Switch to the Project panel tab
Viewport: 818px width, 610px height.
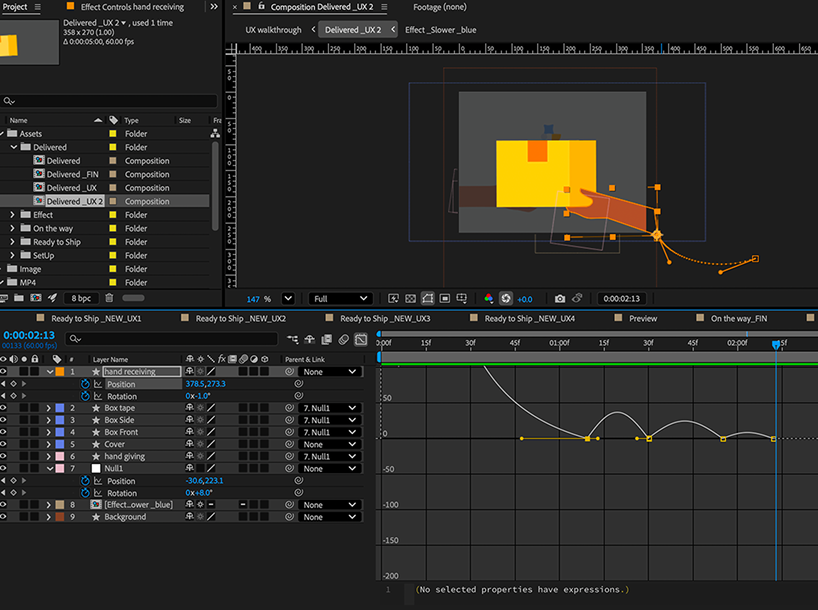click(x=15, y=7)
